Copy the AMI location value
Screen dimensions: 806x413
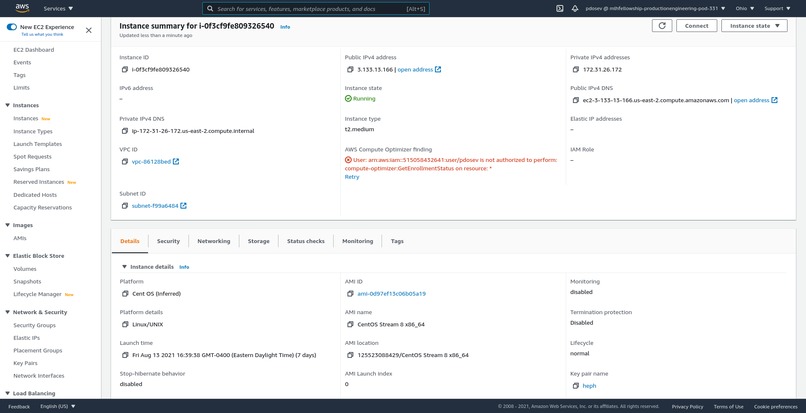click(x=350, y=355)
